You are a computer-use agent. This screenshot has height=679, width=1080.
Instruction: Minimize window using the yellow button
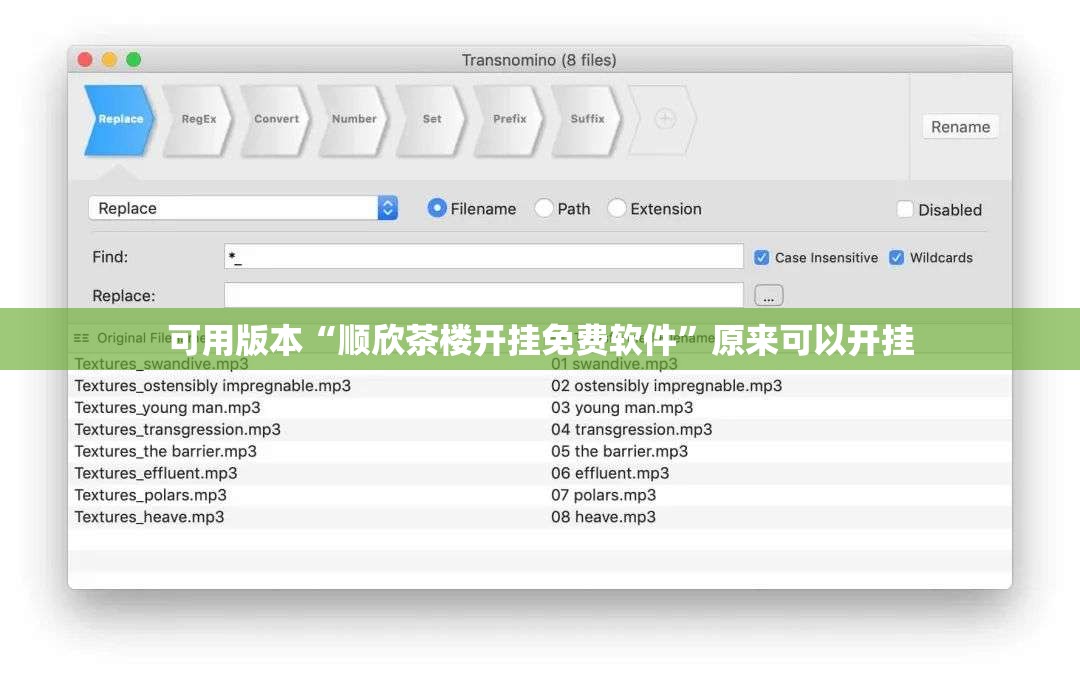(110, 60)
